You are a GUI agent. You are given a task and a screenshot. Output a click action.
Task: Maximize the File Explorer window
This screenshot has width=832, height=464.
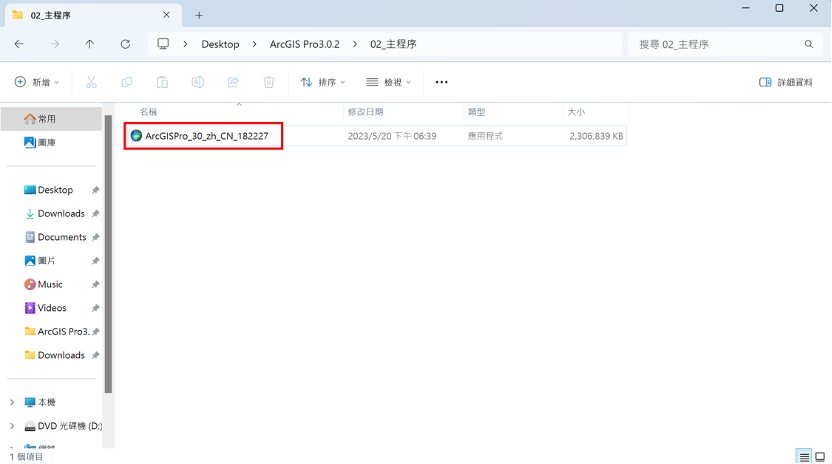coord(779,8)
